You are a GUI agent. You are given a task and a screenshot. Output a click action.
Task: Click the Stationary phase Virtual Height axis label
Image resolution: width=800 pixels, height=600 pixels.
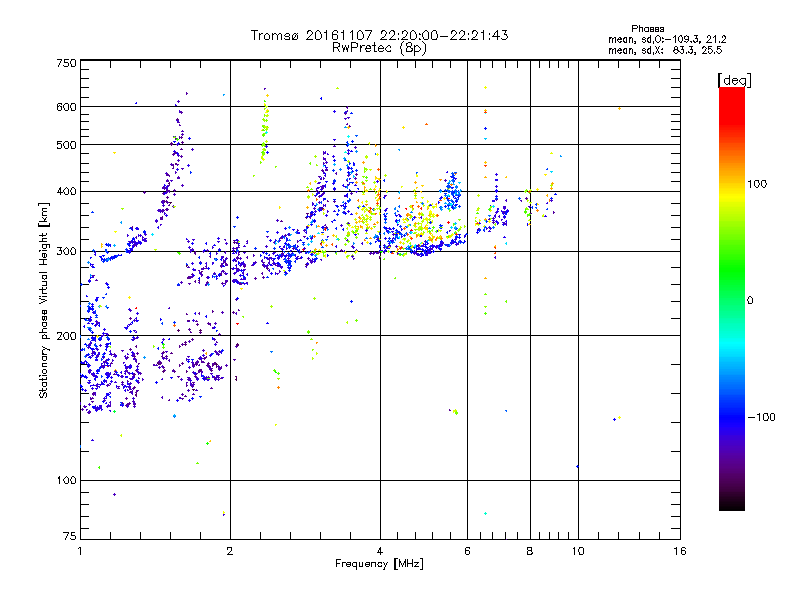click(44, 301)
